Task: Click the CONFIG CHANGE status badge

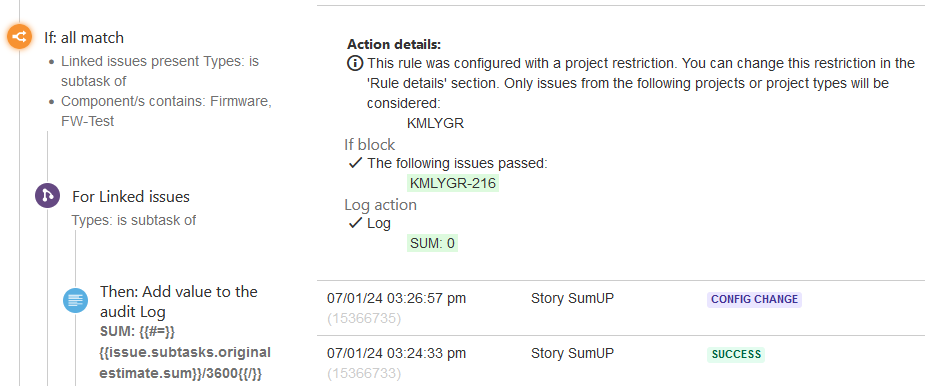Action: click(x=755, y=299)
